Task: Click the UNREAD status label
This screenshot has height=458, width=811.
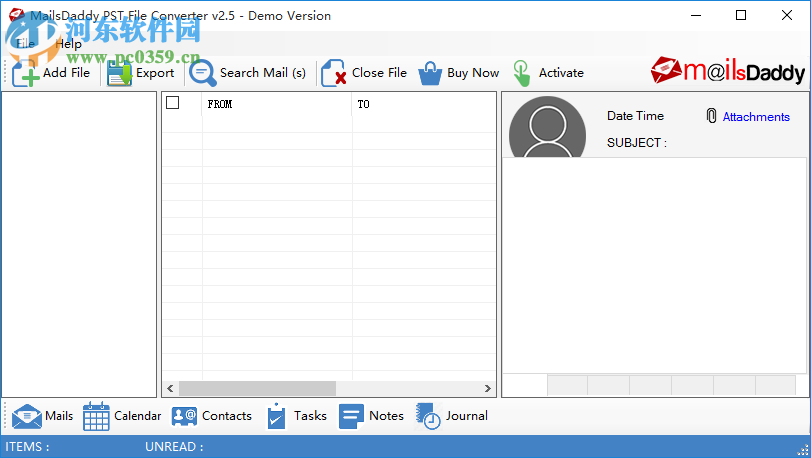Action: point(174,447)
